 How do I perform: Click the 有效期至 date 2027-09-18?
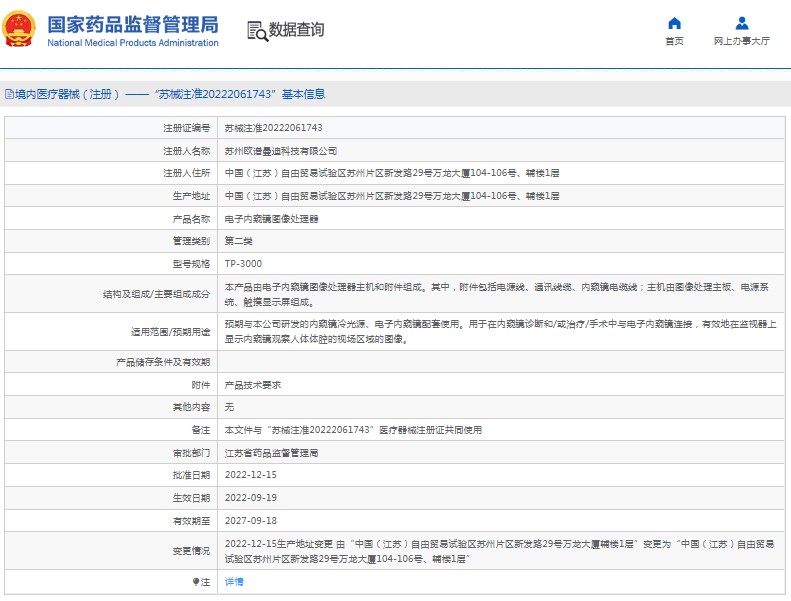pos(250,520)
